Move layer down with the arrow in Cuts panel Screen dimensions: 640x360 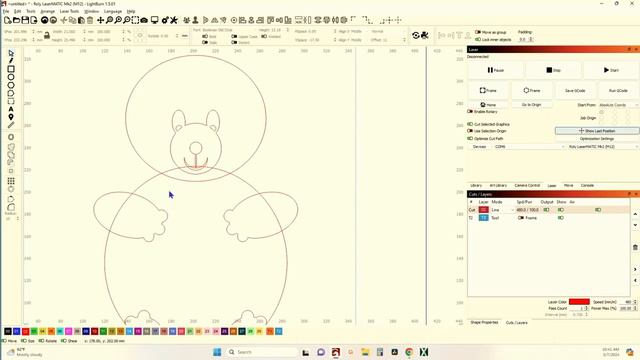coord(635,225)
